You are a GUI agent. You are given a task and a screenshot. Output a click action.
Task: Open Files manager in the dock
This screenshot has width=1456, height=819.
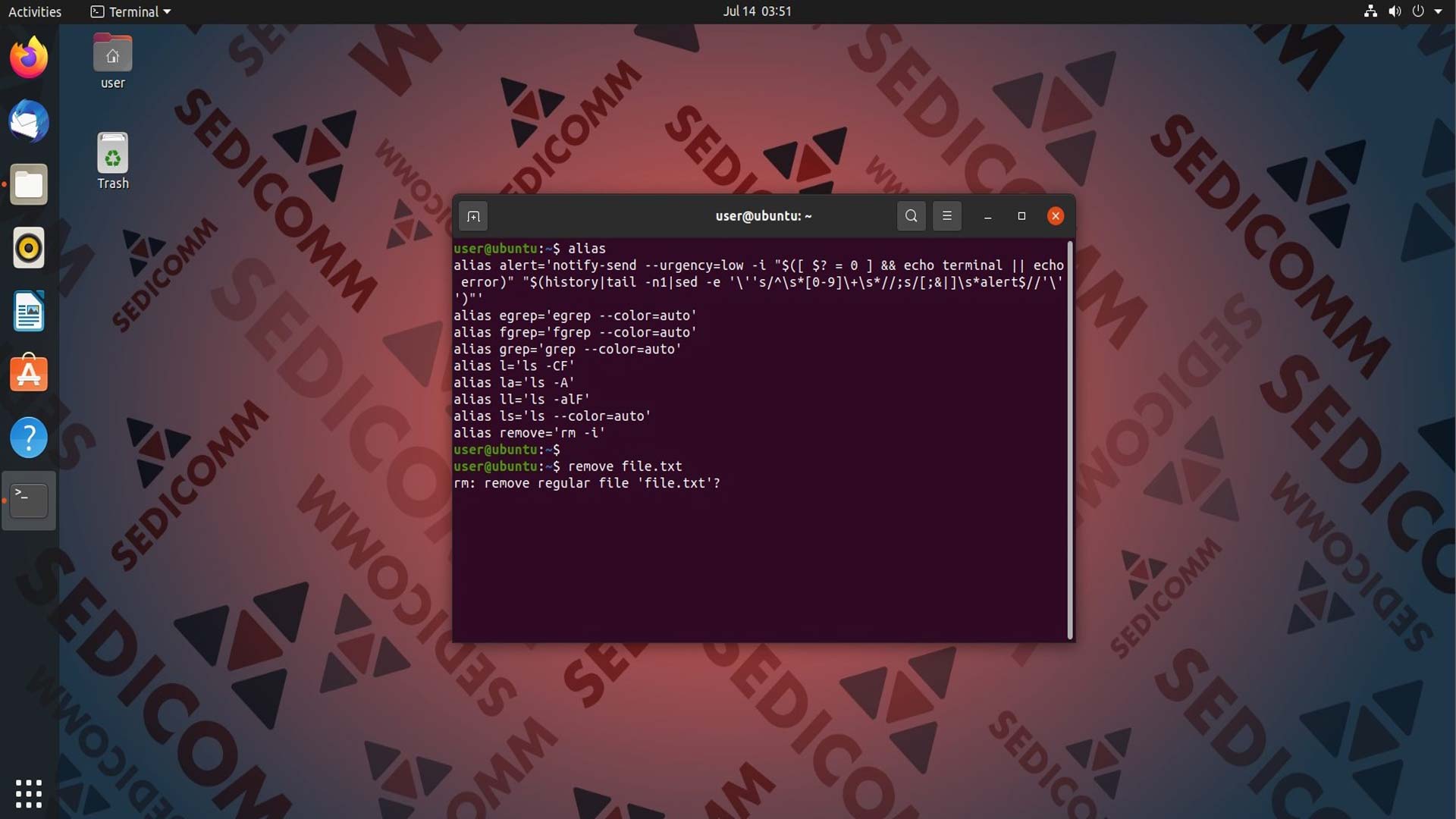pyautogui.click(x=29, y=184)
